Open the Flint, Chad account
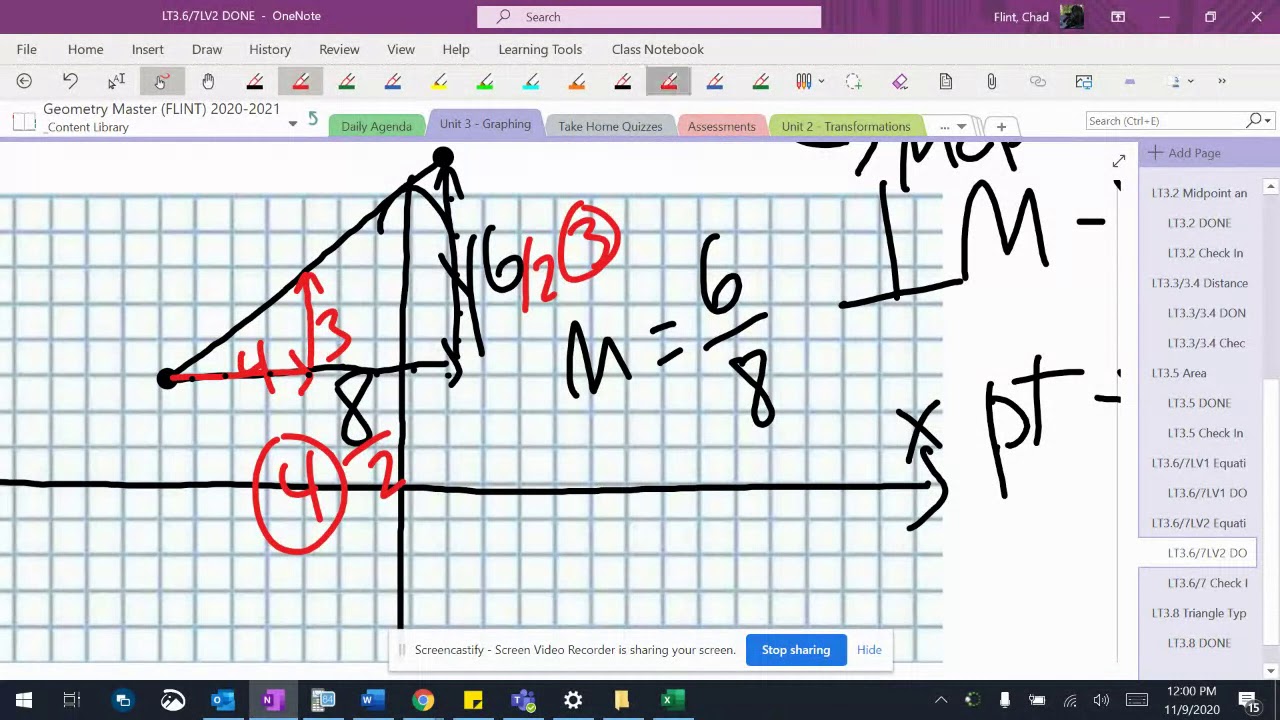1280x720 pixels. 1038,17
